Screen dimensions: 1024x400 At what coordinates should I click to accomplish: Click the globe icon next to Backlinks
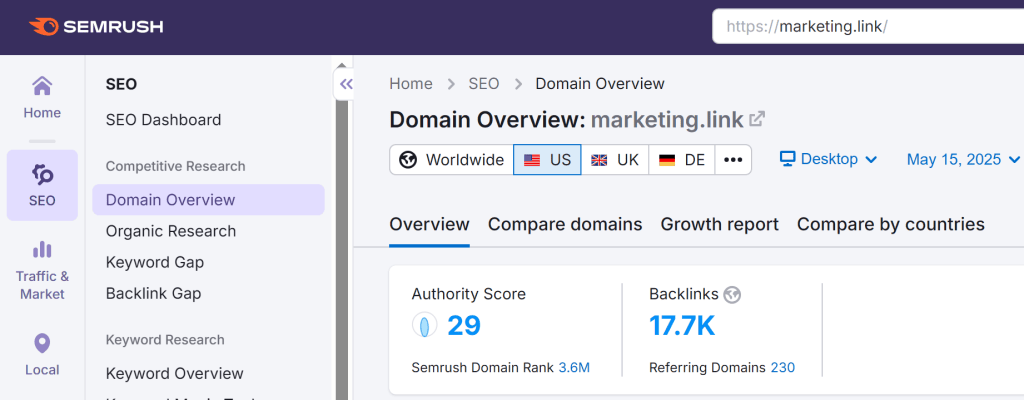(732, 295)
